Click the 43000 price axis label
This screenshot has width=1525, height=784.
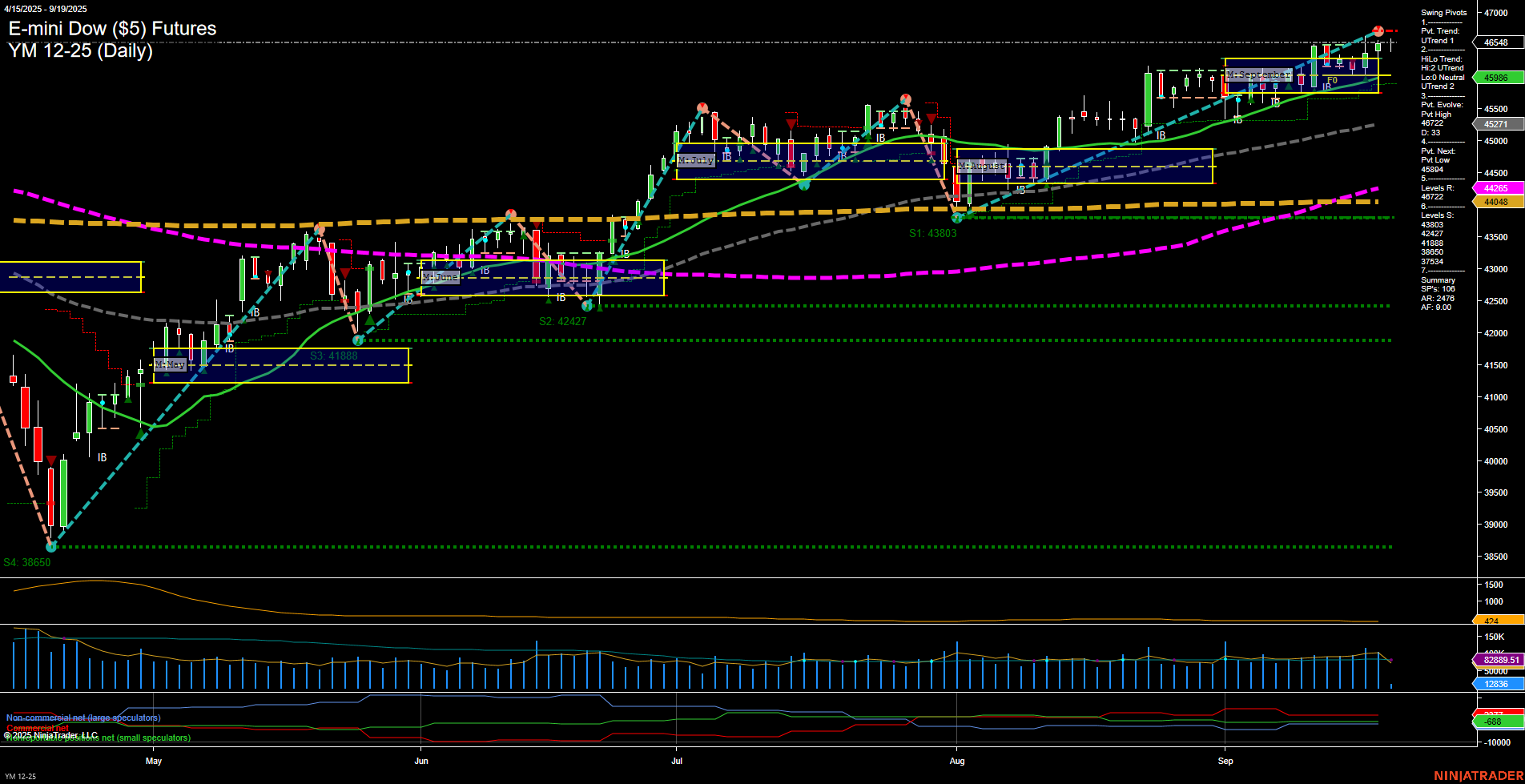point(1496,269)
